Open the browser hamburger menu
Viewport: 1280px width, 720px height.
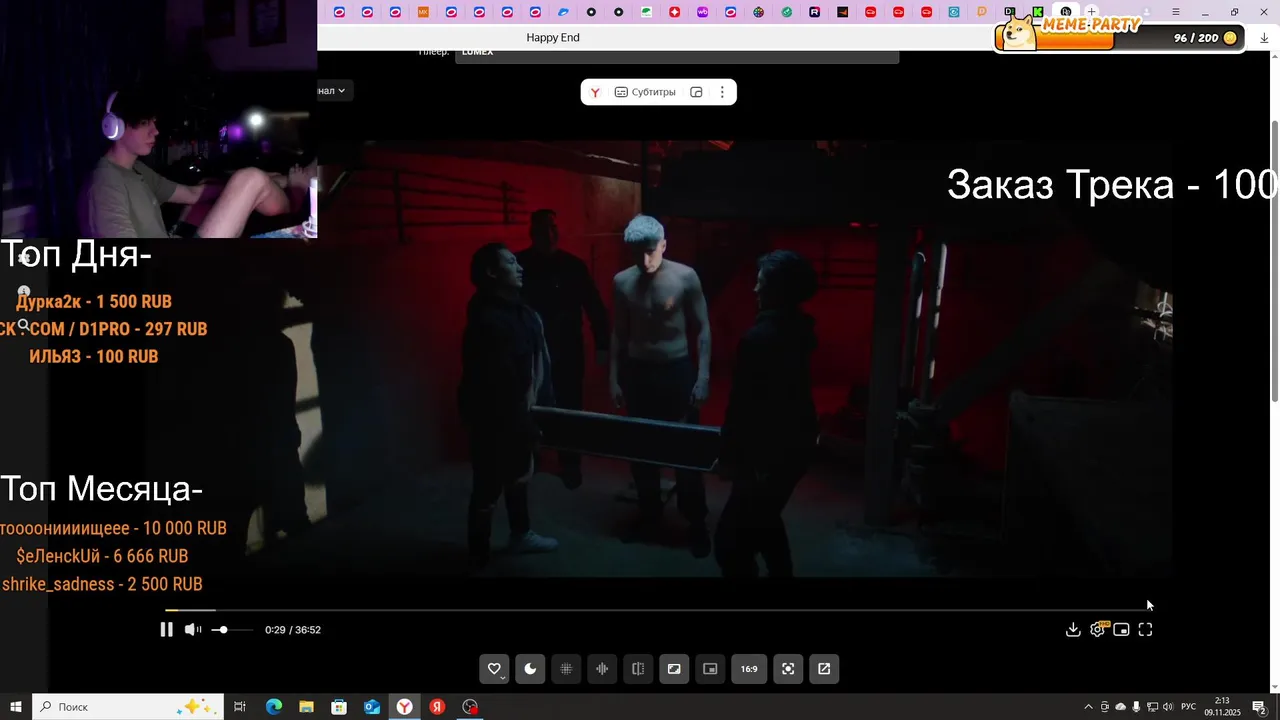[1175, 12]
